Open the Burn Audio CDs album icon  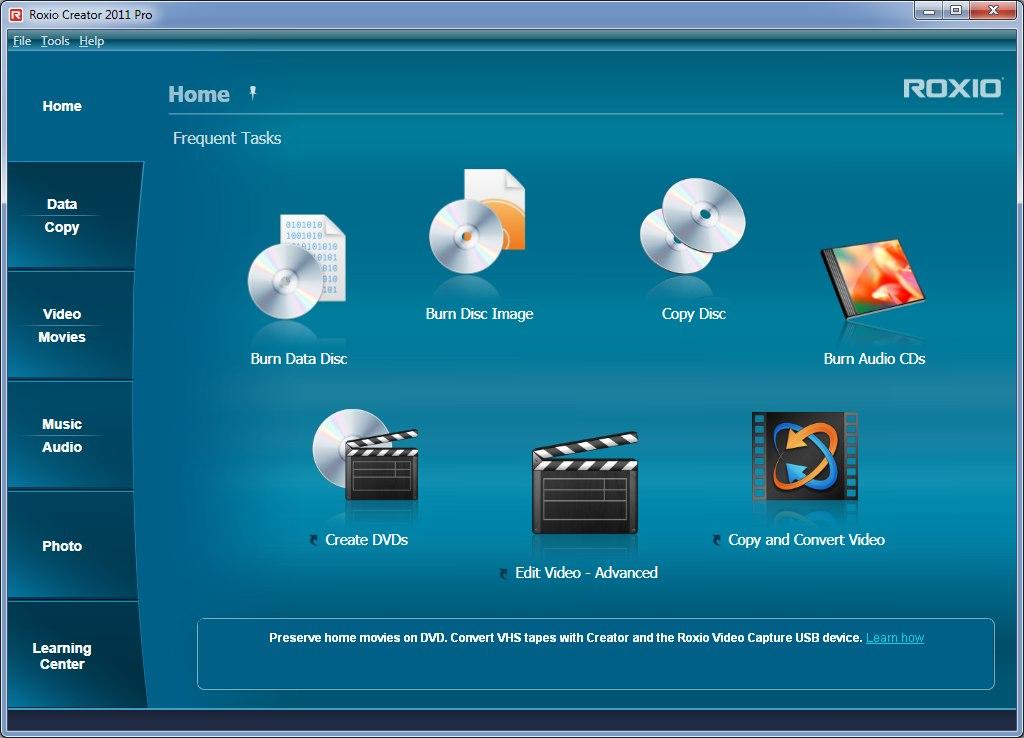873,280
